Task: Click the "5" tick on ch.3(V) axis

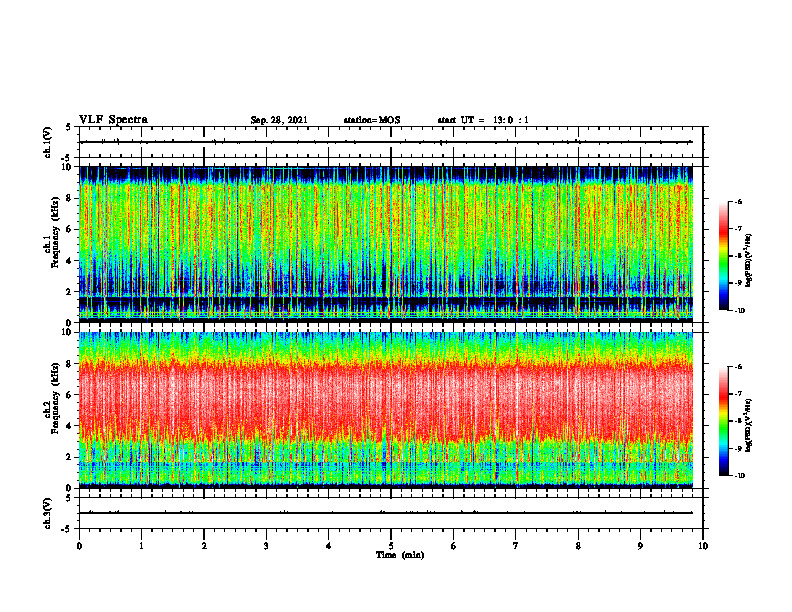Action: click(69, 498)
